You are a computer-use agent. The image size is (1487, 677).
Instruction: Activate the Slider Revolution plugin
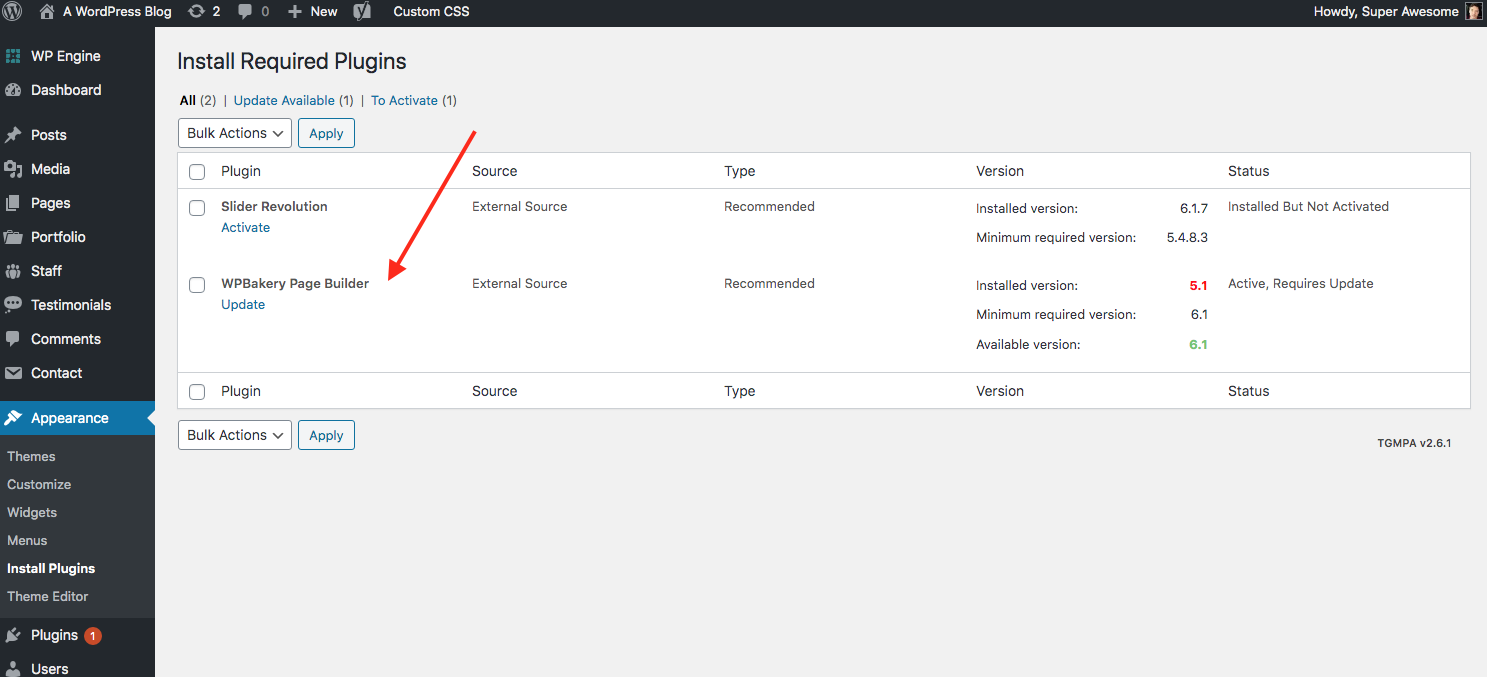[246, 228]
